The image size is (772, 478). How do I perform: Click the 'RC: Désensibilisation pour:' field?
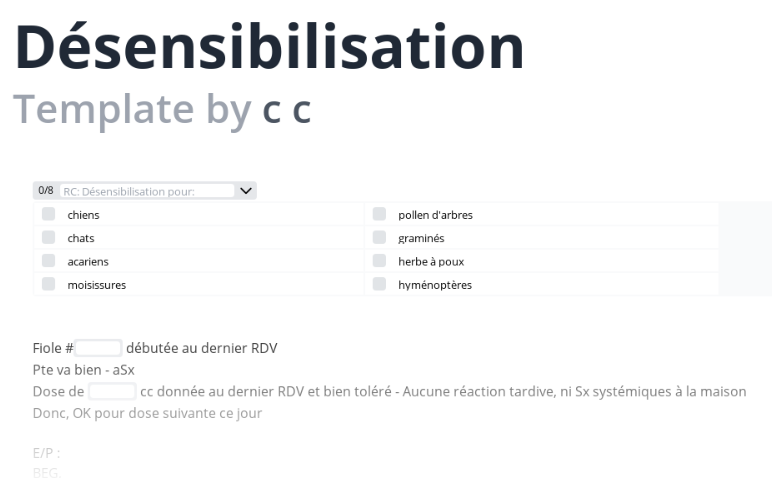pos(145,191)
